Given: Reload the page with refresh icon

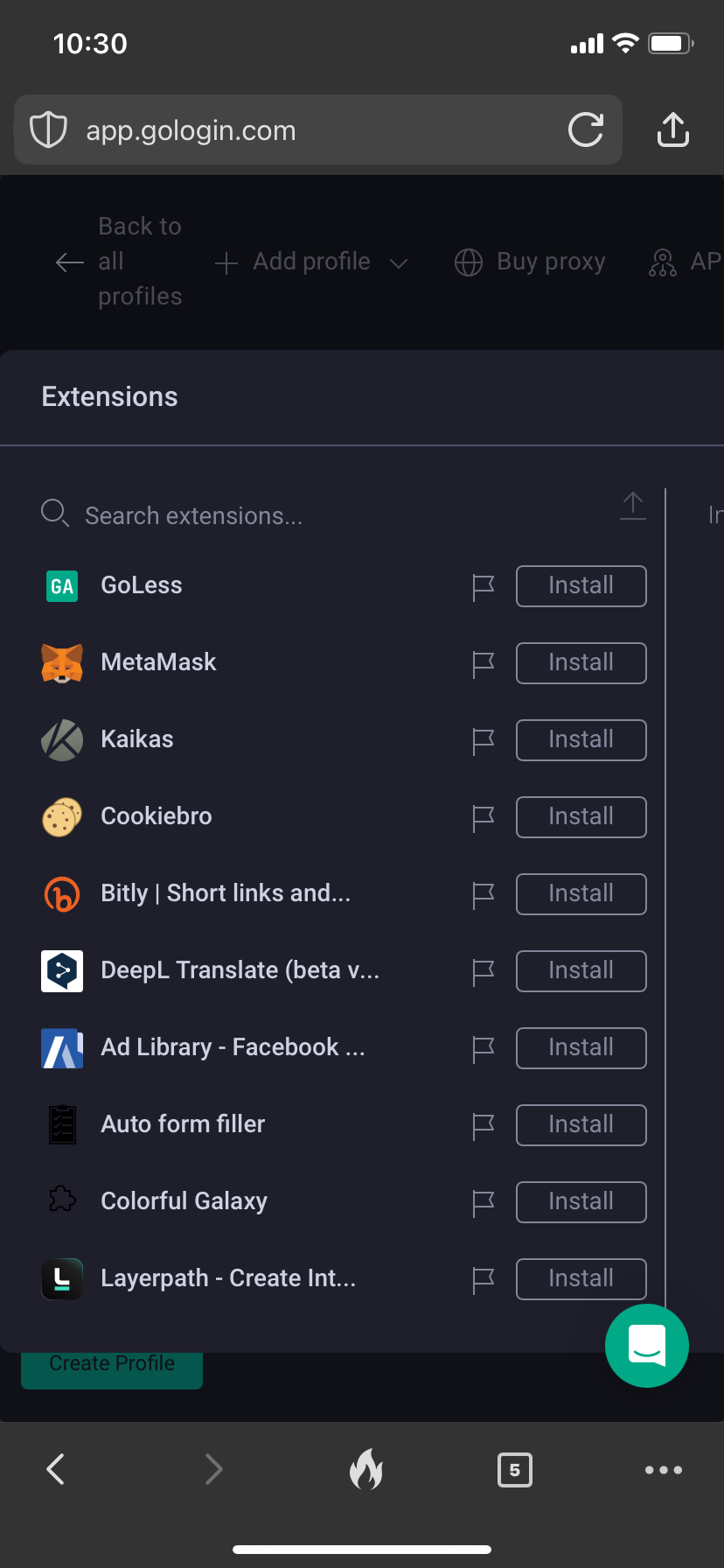Looking at the screenshot, I should pyautogui.click(x=585, y=129).
